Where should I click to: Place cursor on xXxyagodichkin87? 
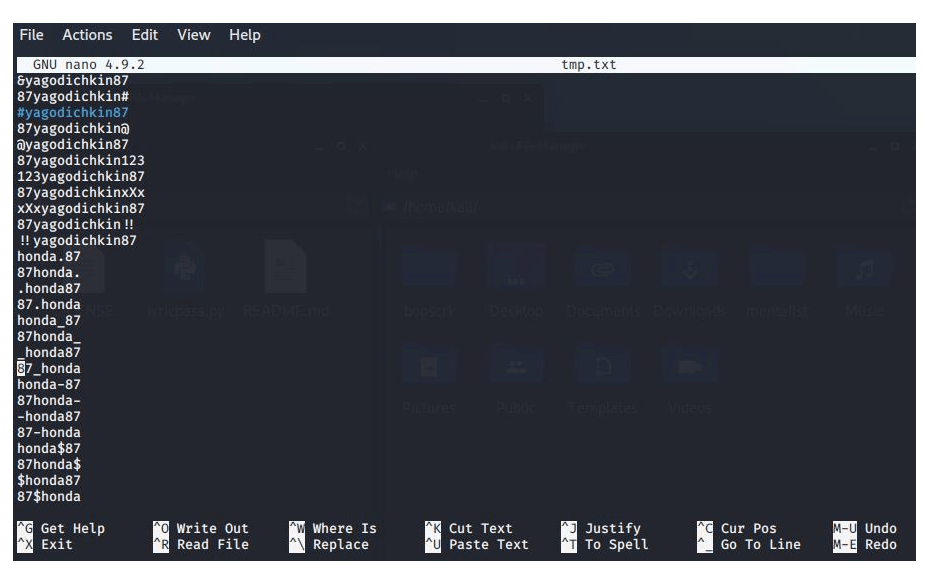81,208
